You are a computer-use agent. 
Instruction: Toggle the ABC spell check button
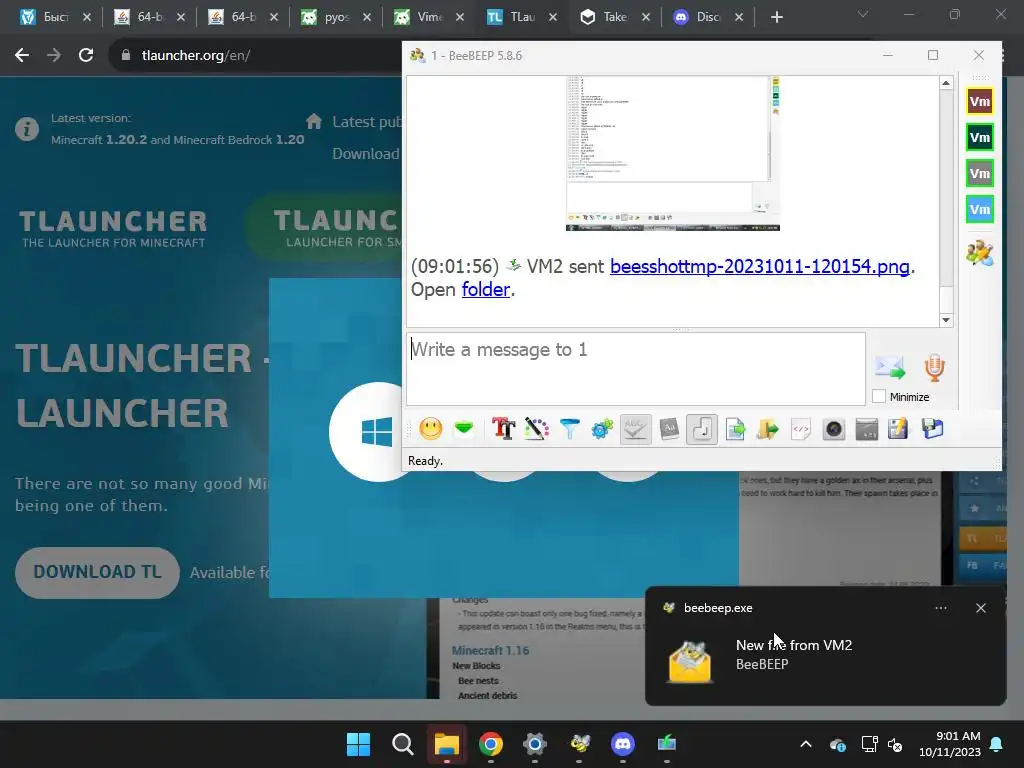click(x=635, y=429)
